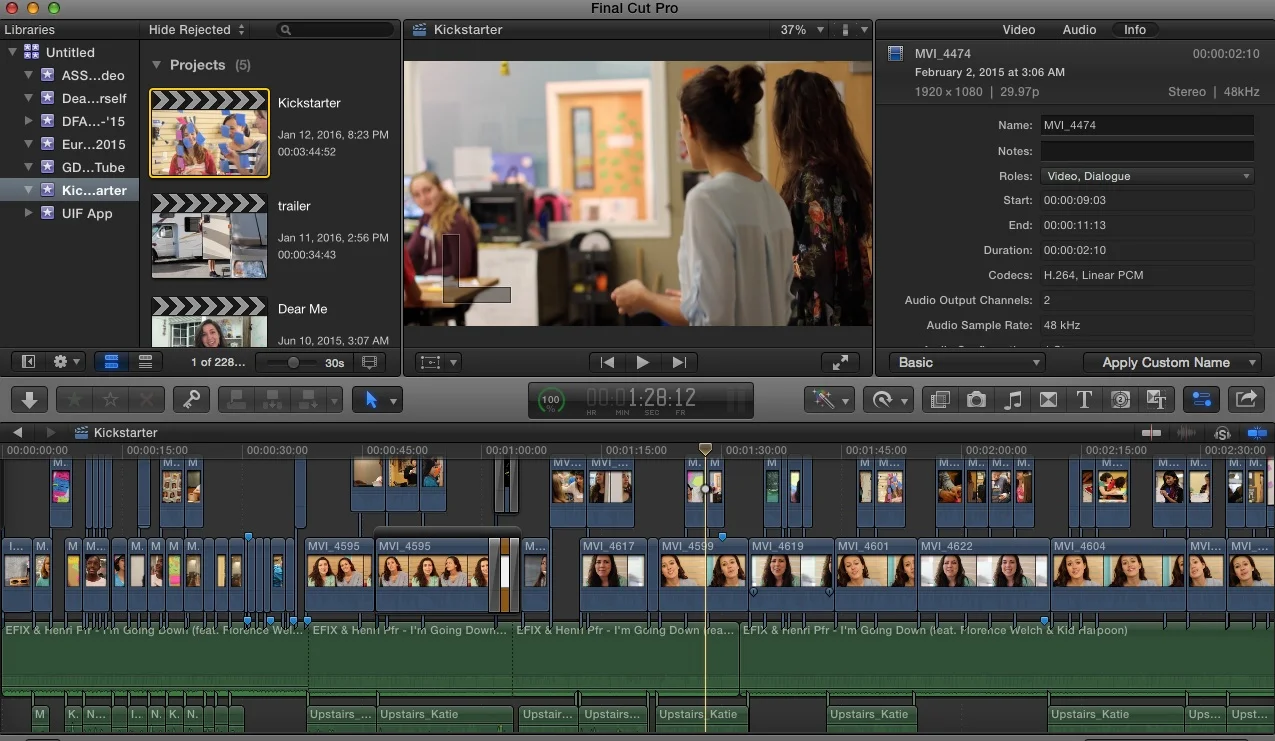Switch to the Video inspector tab

coord(1019,30)
